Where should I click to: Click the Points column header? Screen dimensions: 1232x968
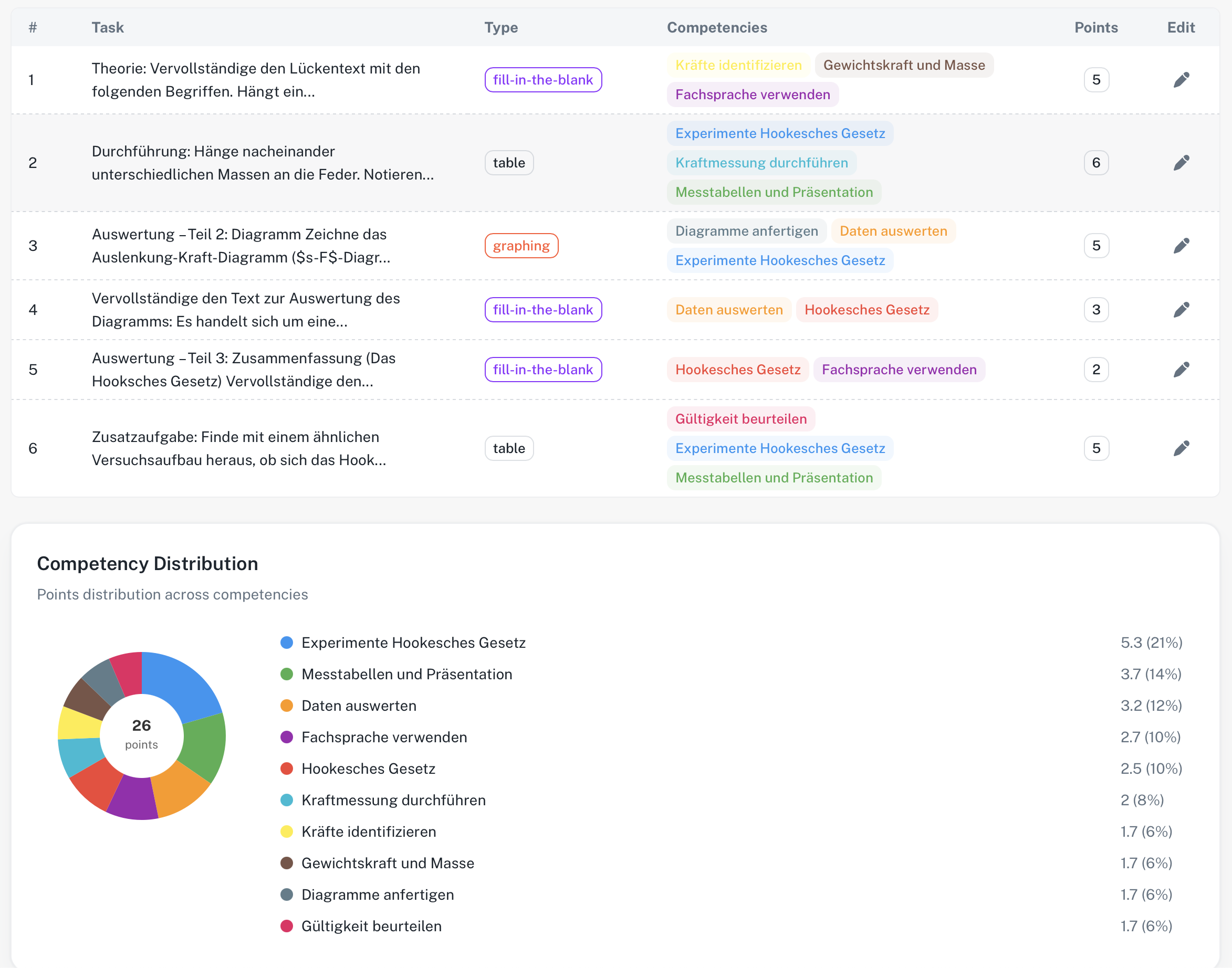tap(1096, 27)
